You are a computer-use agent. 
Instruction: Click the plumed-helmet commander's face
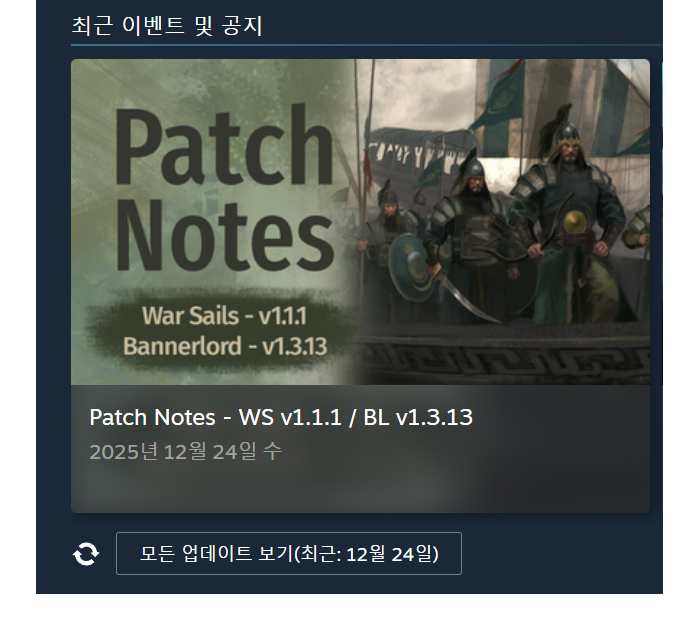568,151
